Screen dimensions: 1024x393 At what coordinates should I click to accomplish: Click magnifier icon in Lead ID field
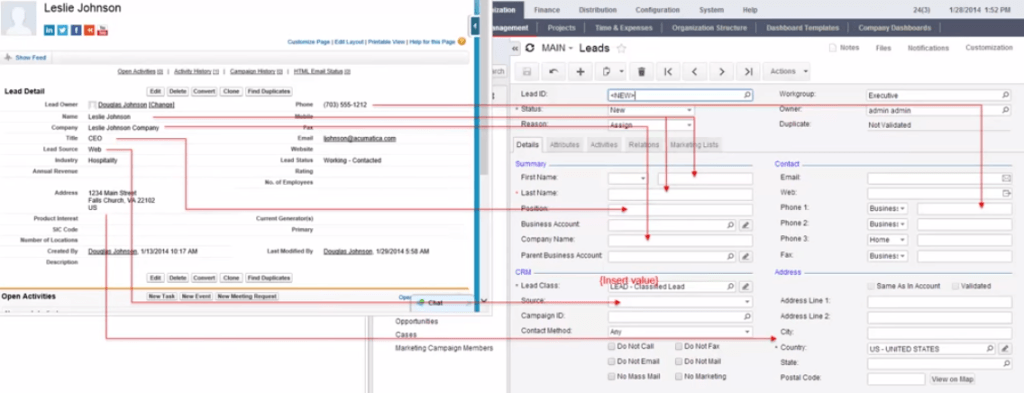[747, 95]
